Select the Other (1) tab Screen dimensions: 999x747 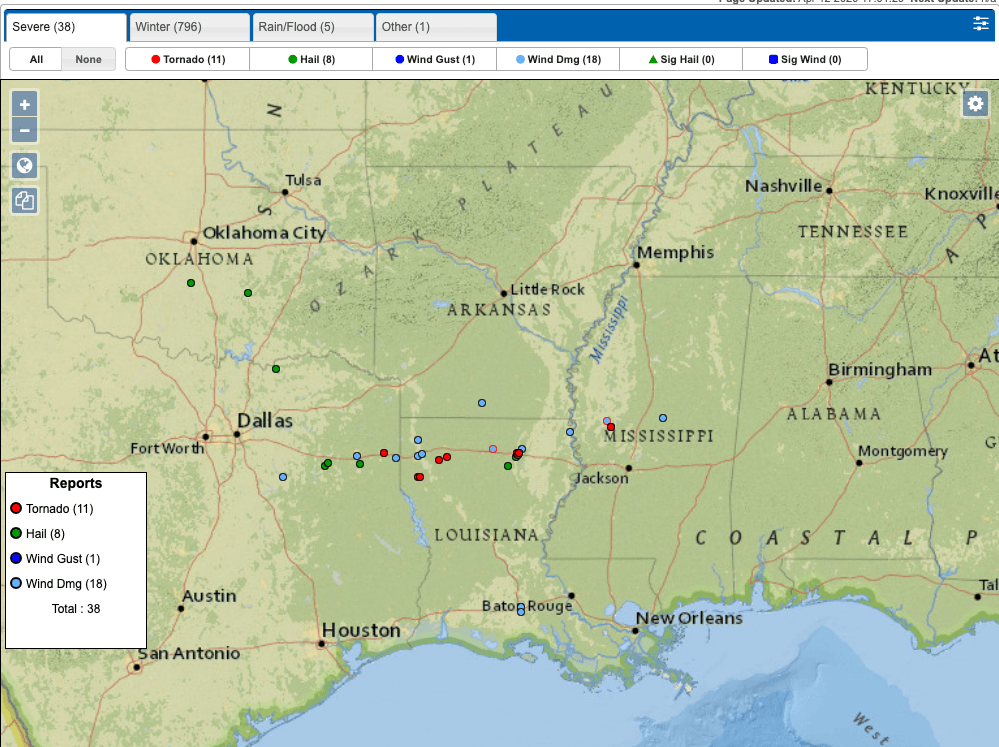(435, 27)
